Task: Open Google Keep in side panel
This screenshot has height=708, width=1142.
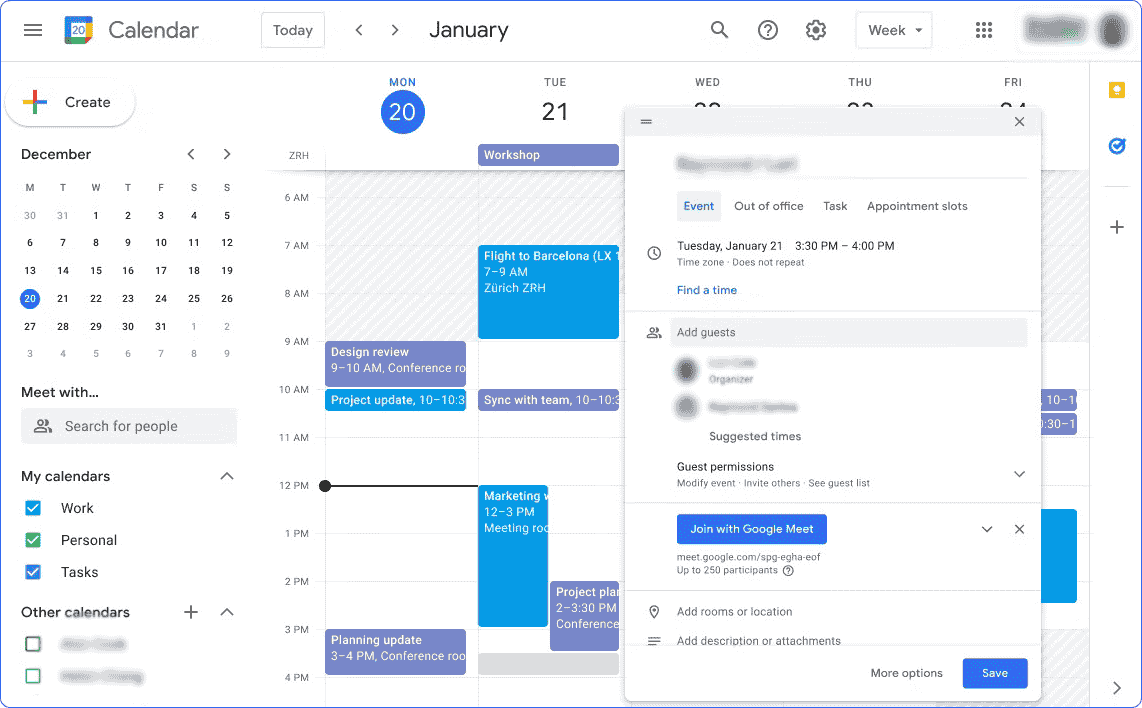Action: pos(1117,90)
